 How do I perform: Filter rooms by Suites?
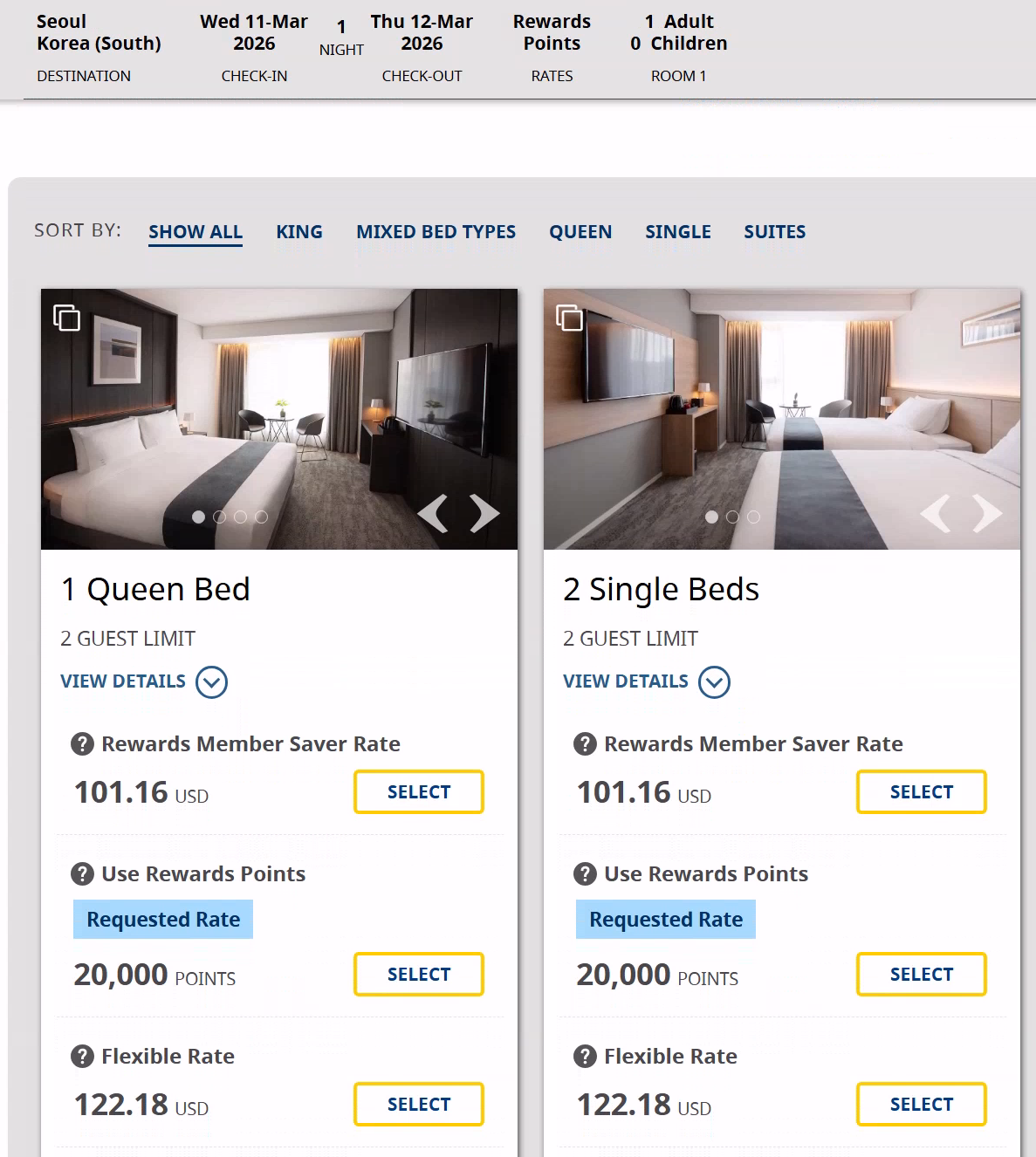(x=774, y=232)
